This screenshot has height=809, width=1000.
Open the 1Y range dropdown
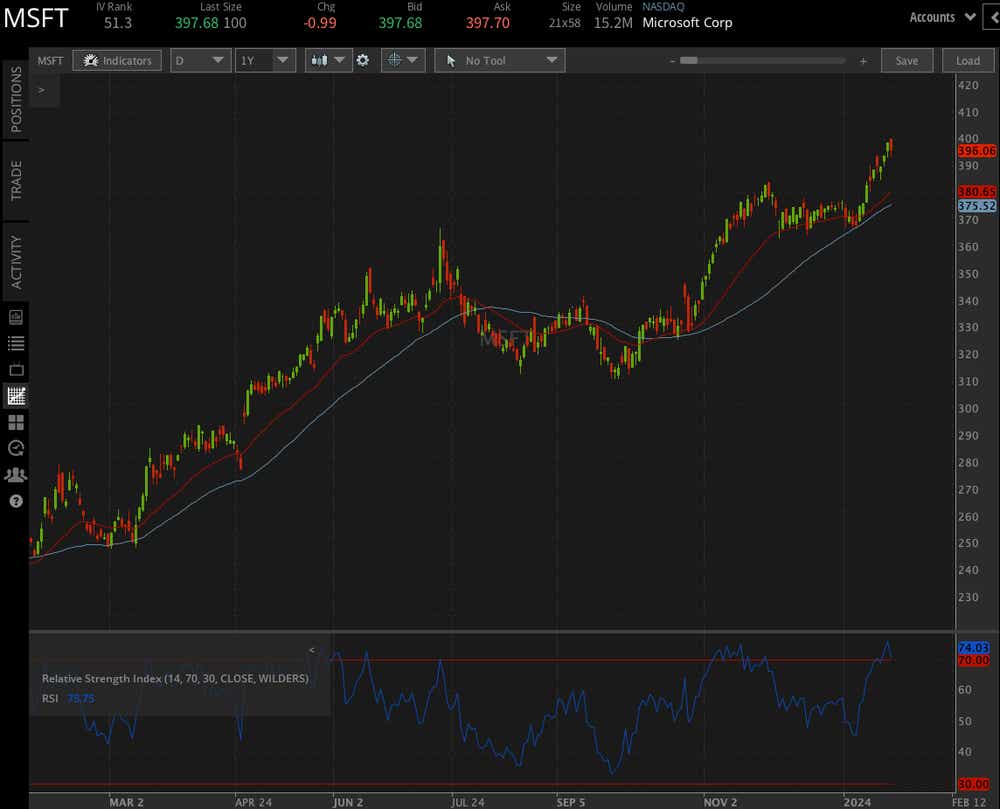264,60
